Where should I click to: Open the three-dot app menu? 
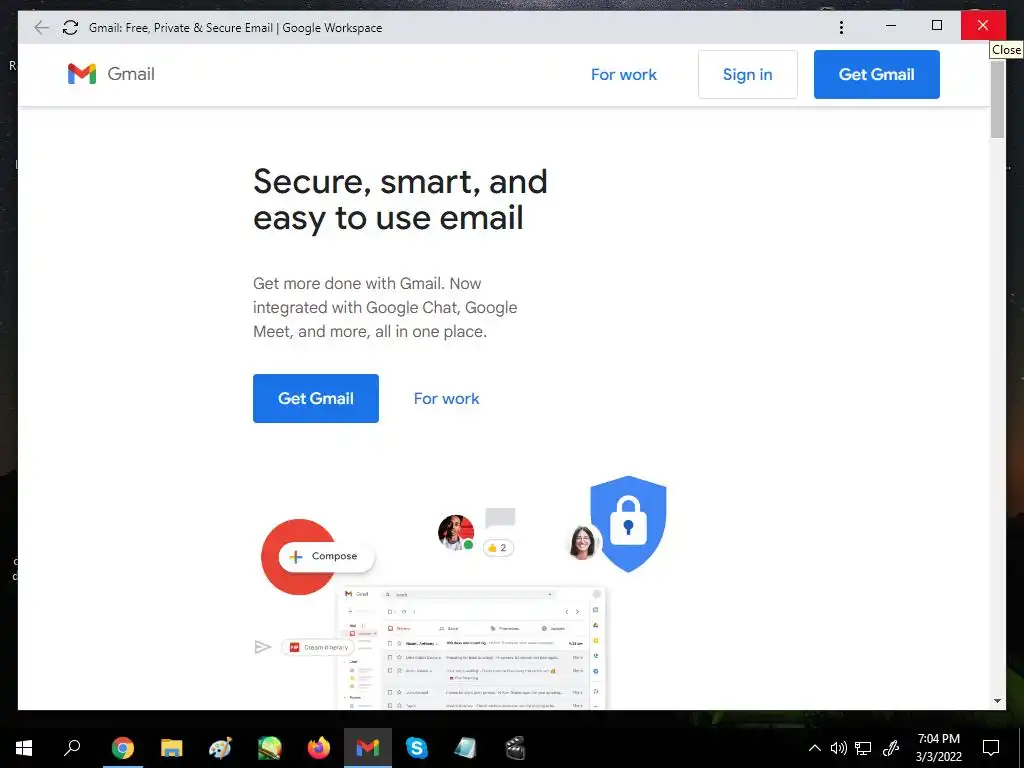coord(841,27)
